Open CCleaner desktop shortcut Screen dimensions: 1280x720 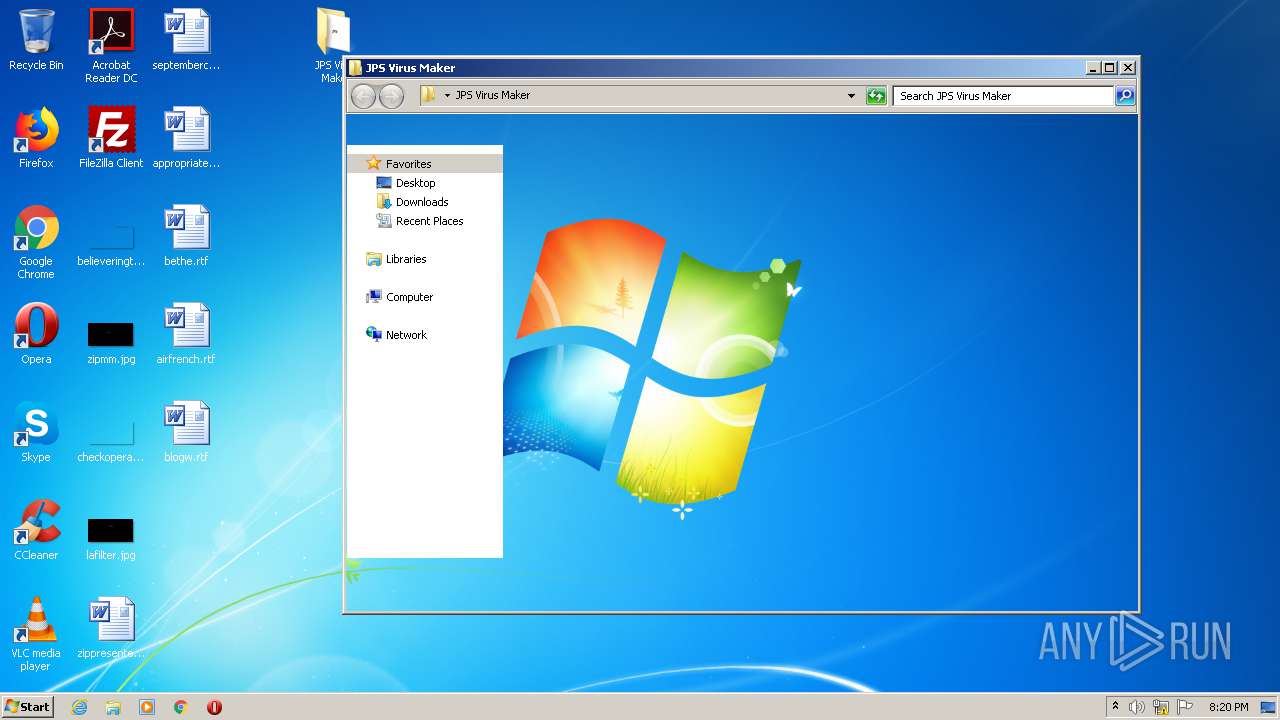pos(36,530)
